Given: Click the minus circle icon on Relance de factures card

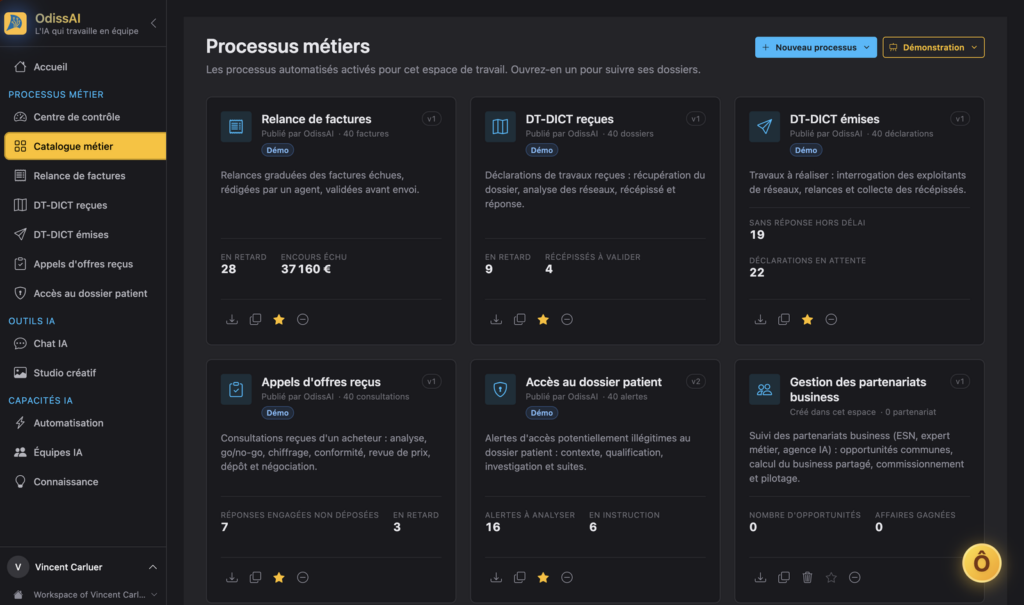Looking at the screenshot, I should (x=302, y=319).
